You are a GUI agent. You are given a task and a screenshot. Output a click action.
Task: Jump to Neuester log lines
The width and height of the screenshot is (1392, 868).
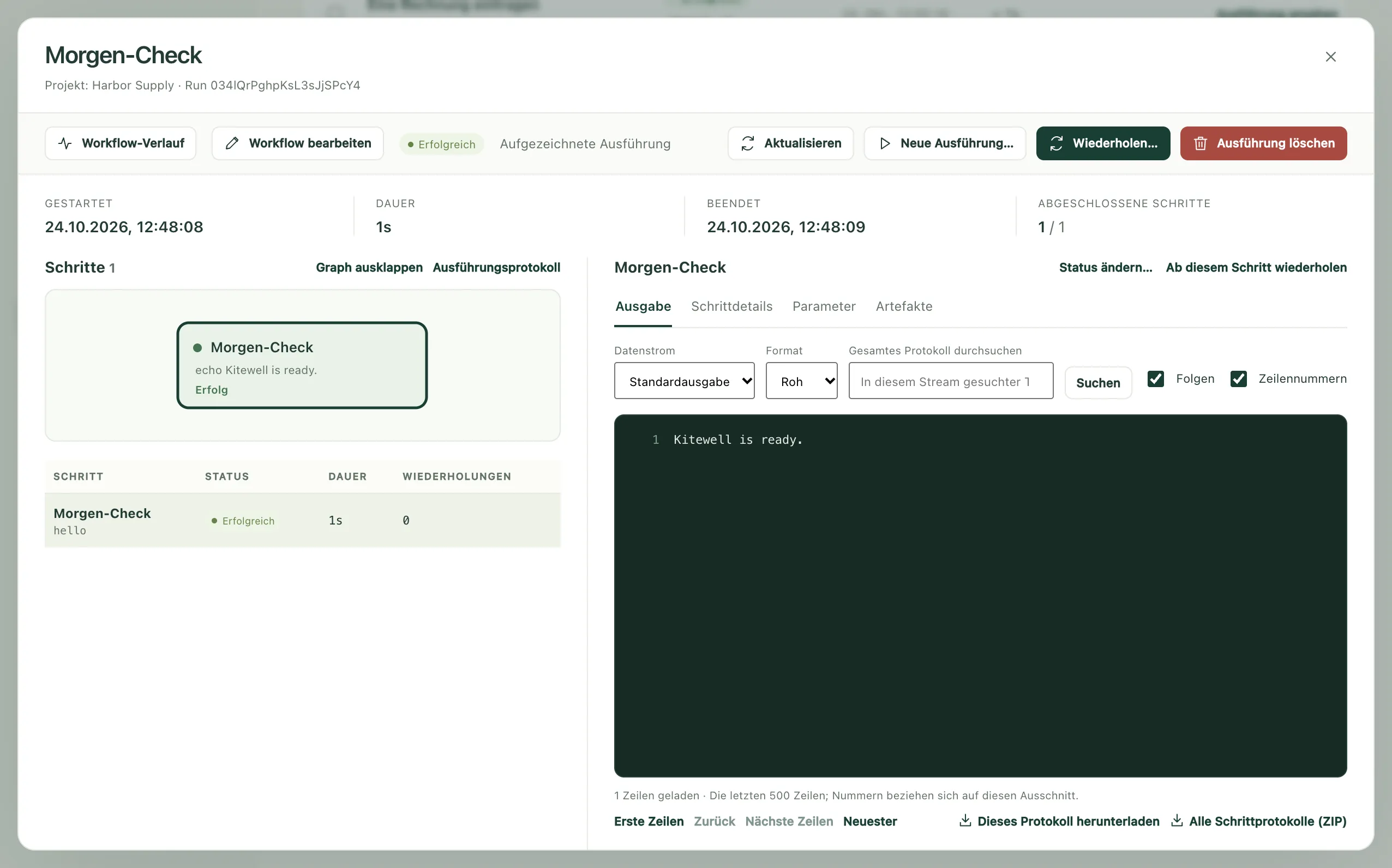click(x=870, y=822)
